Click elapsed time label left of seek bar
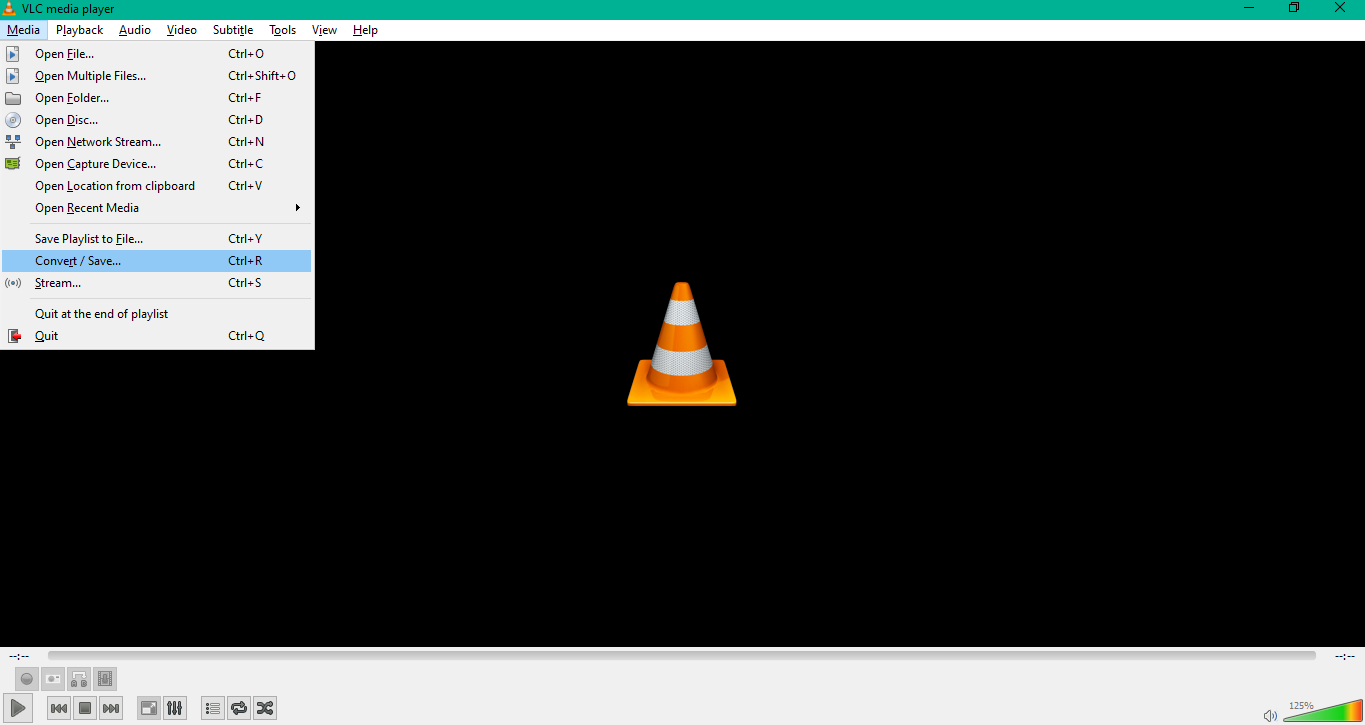Image resolution: width=1365 pixels, height=725 pixels. [x=19, y=656]
